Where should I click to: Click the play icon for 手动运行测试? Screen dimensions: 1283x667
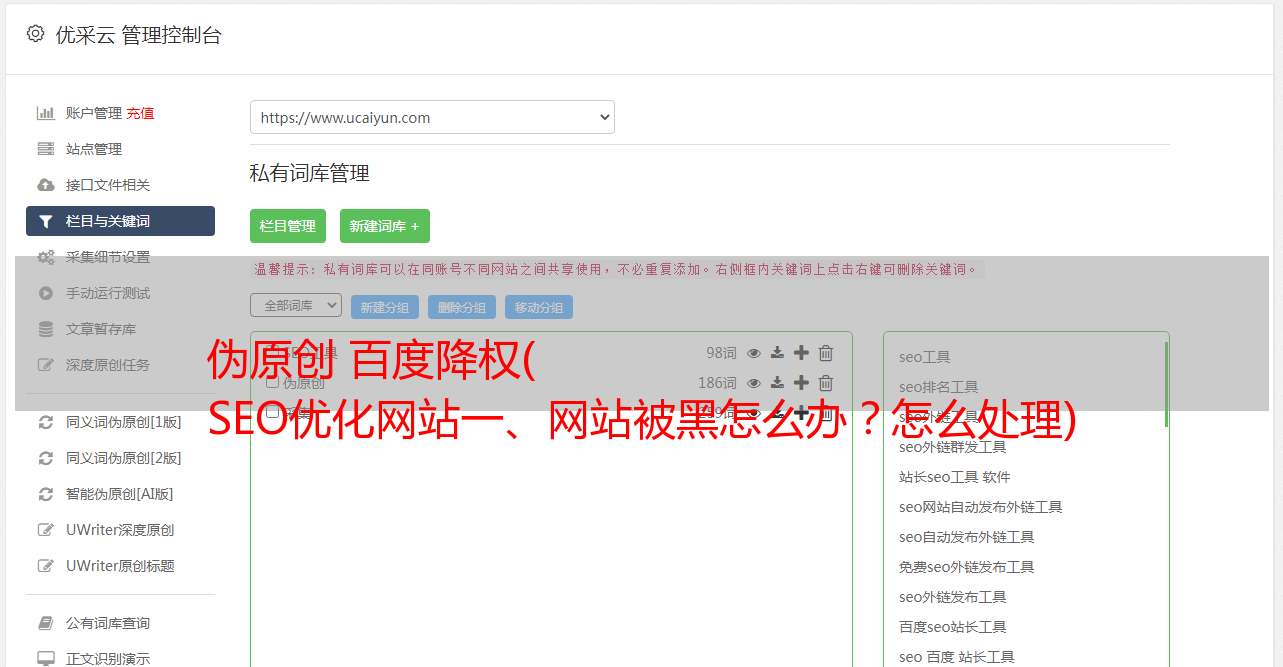(x=46, y=293)
